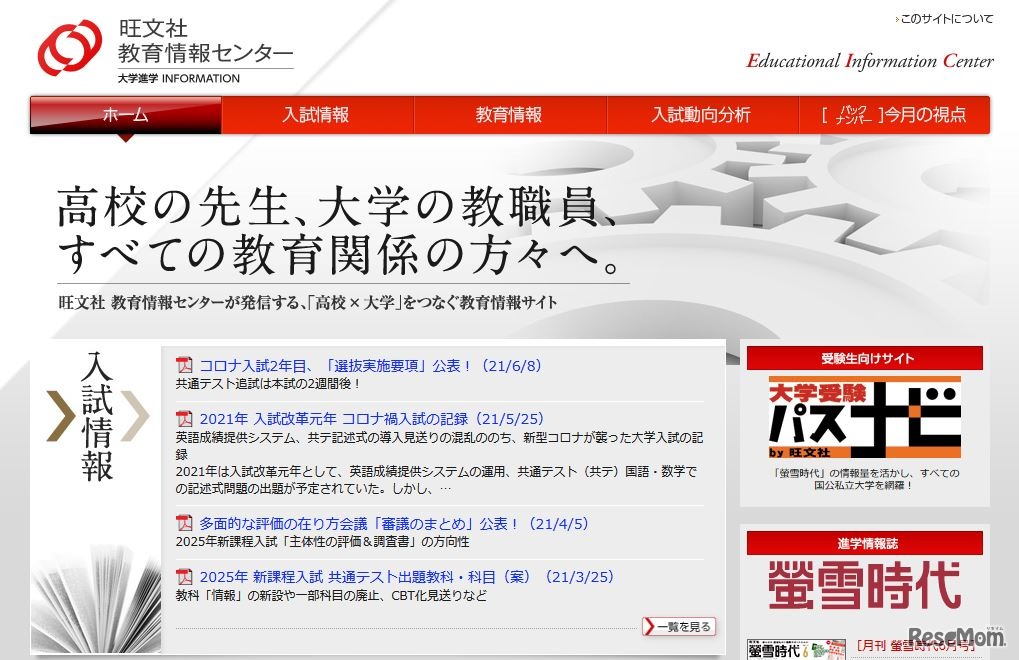Open the 螢雪時代 magazine banner
Viewport: 1019px width, 660px height.
tap(864, 585)
